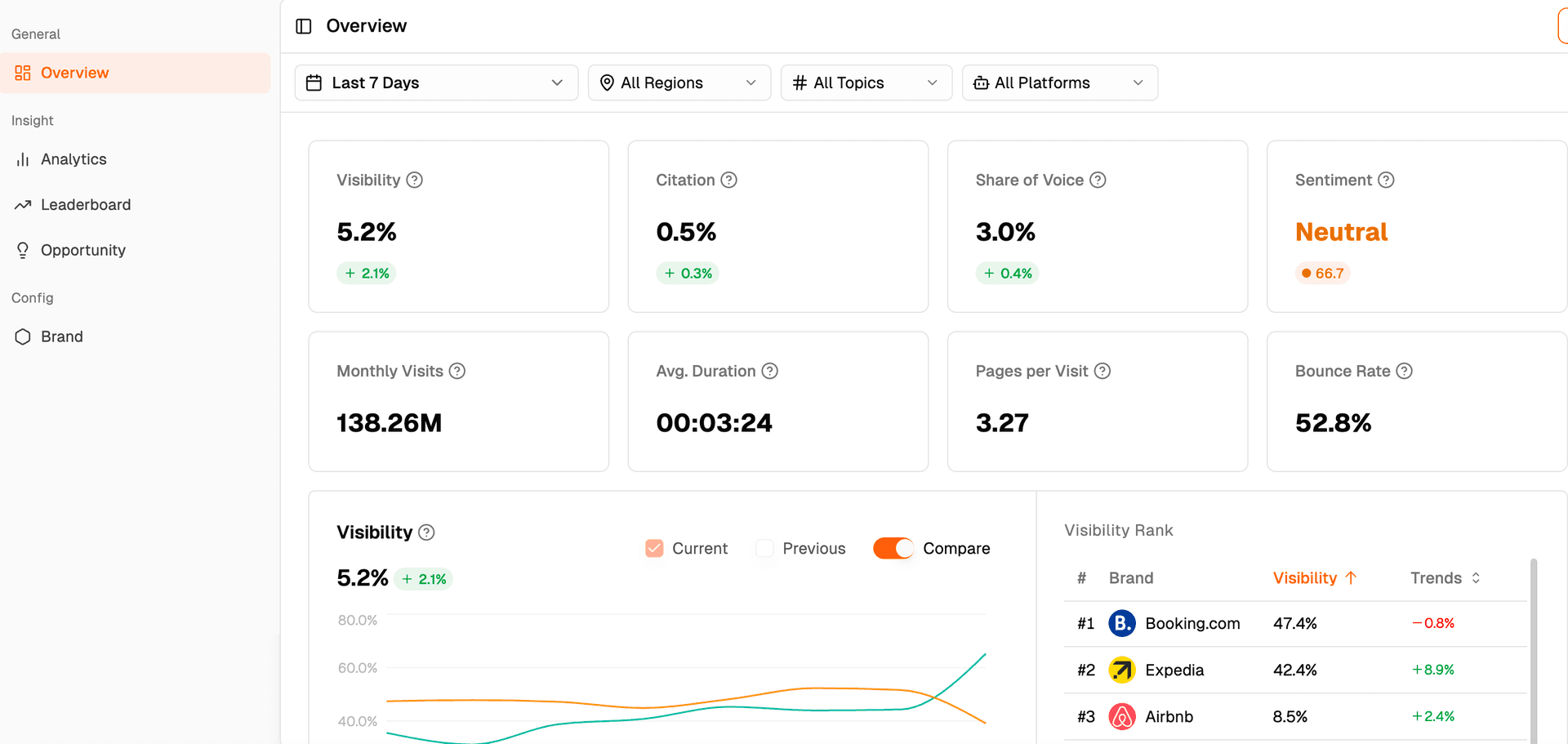
Task: Click the Visibility Rank table scrollbar
Action: [x=1534, y=651]
